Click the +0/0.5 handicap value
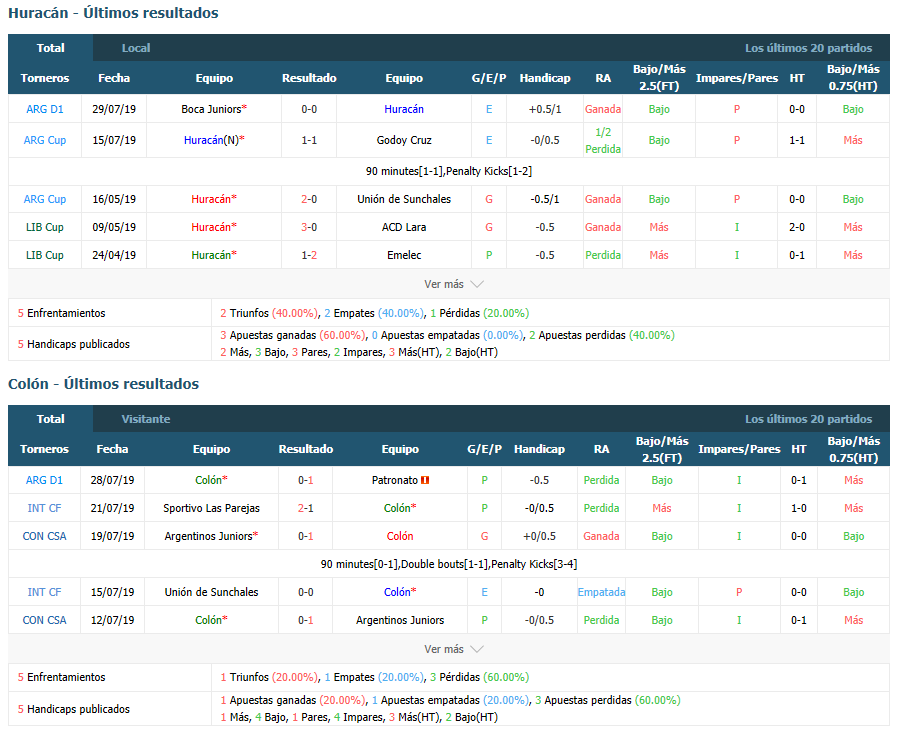 pos(539,536)
